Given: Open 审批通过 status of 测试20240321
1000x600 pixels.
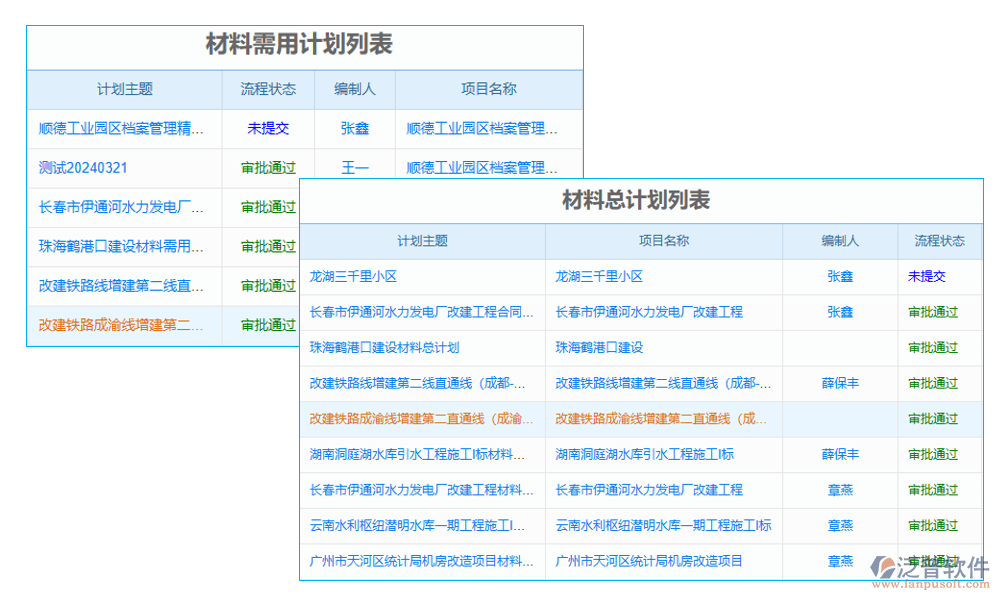Looking at the screenshot, I should click(268, 167).
